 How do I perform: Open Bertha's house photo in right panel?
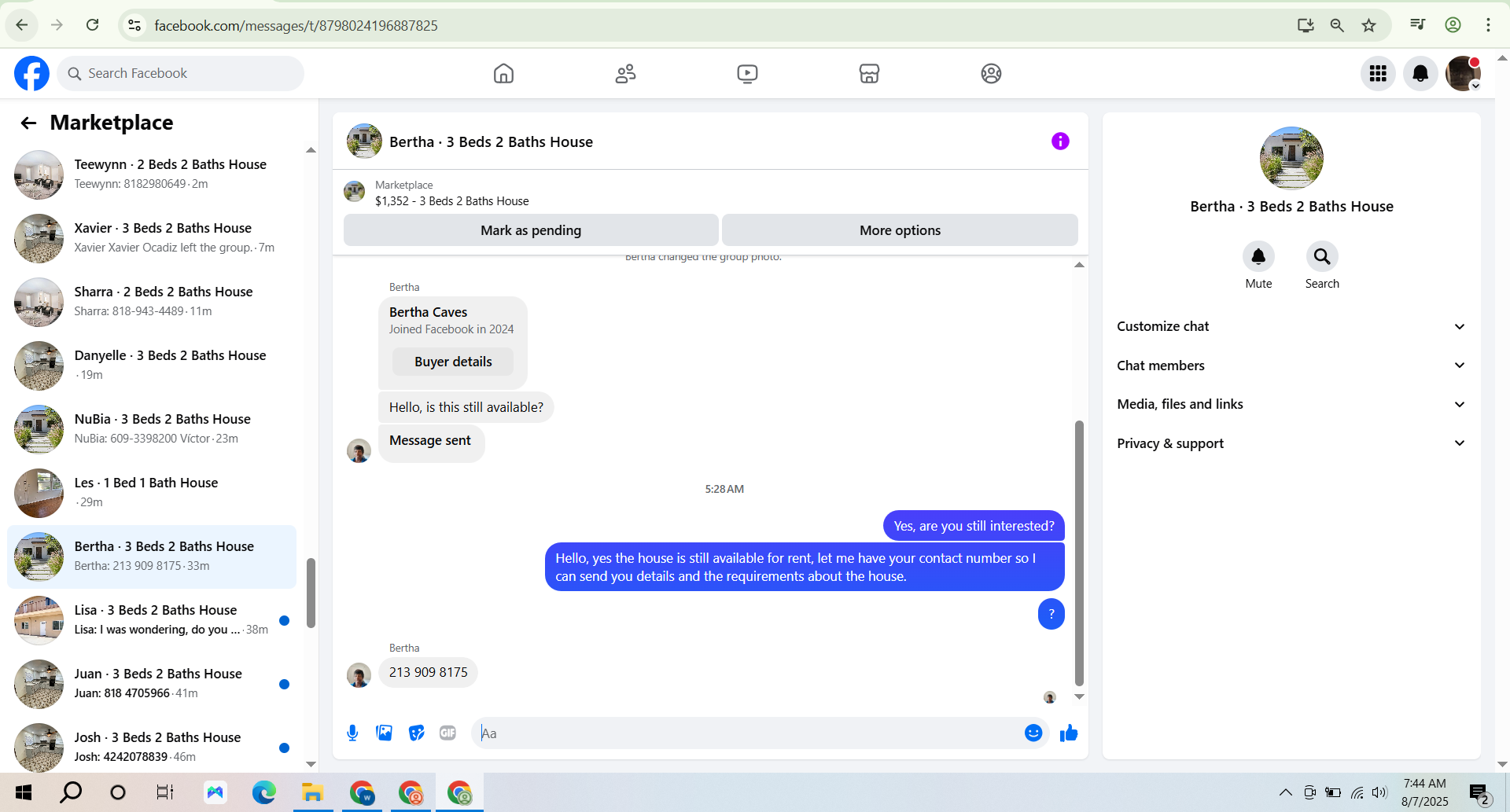coord(1291,158)
